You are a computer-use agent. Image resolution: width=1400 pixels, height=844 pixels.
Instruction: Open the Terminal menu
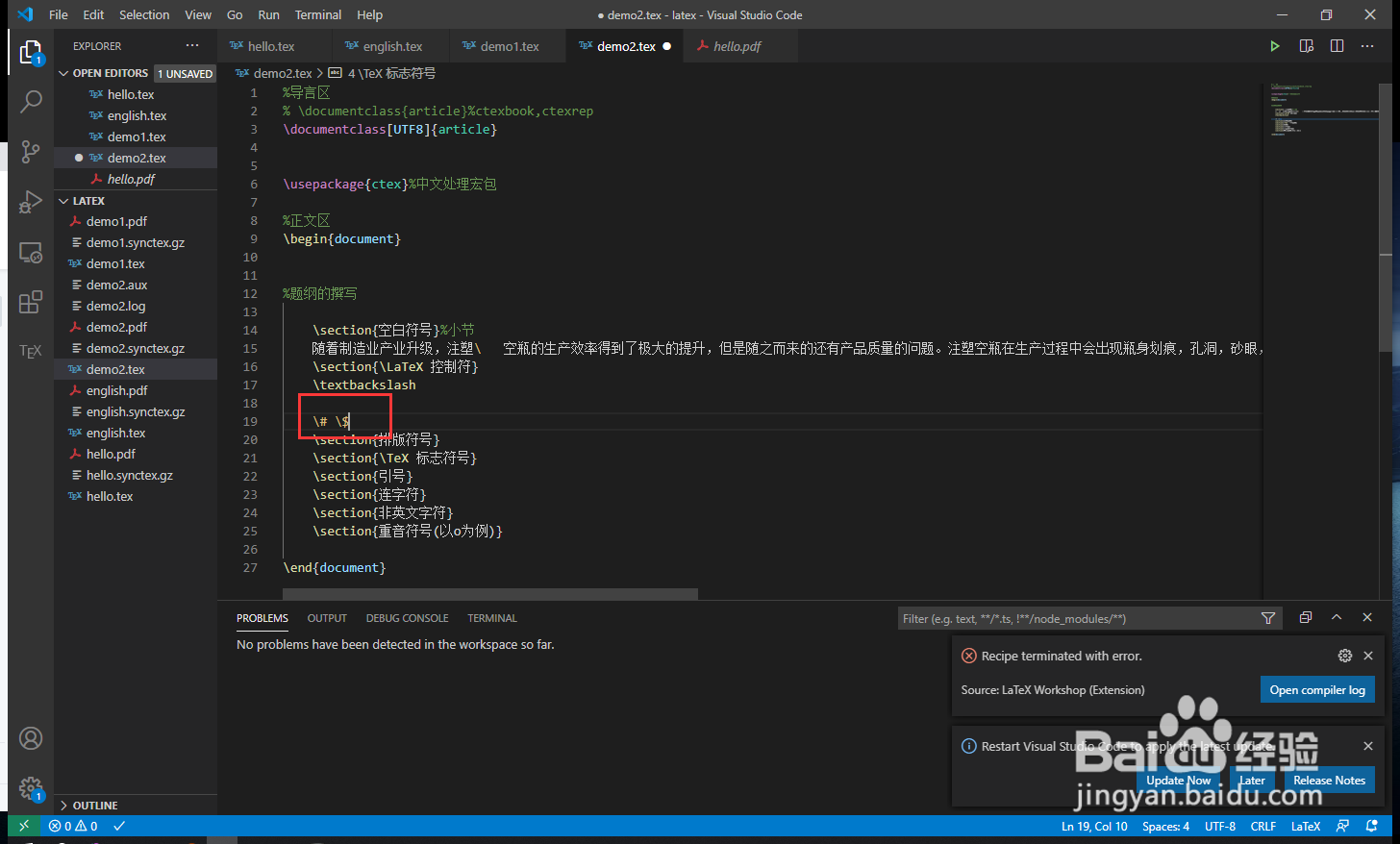[x=318, y=14]
